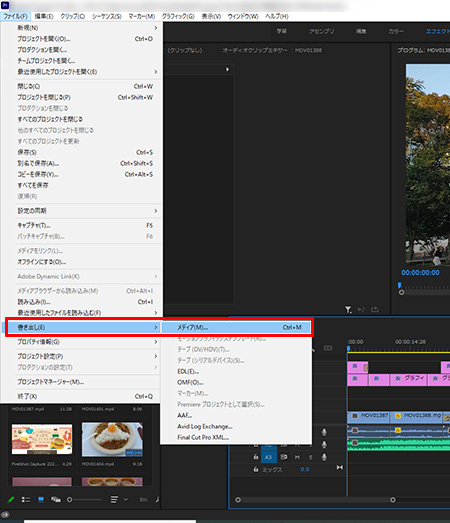450x523 pixels.
Task: Click the expand arrow in effect controls panel
Action: (x=227, y=69)
